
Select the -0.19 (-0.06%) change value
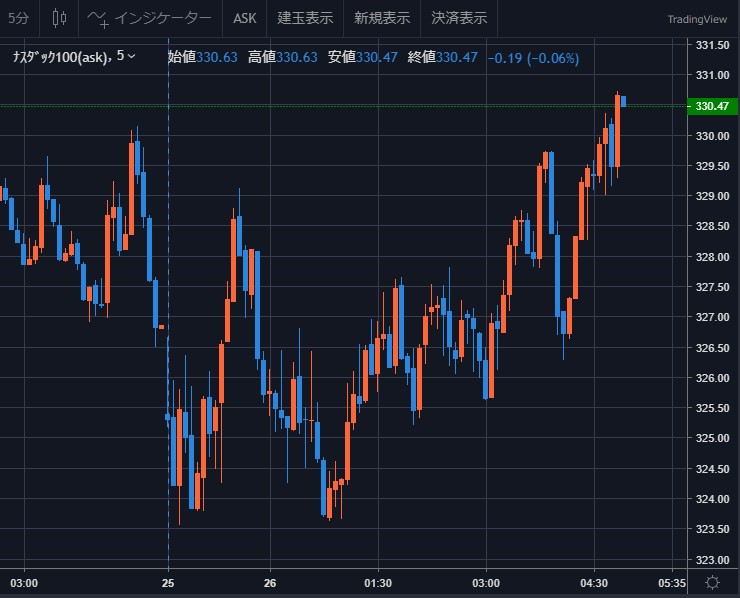(x=533, y=58)
